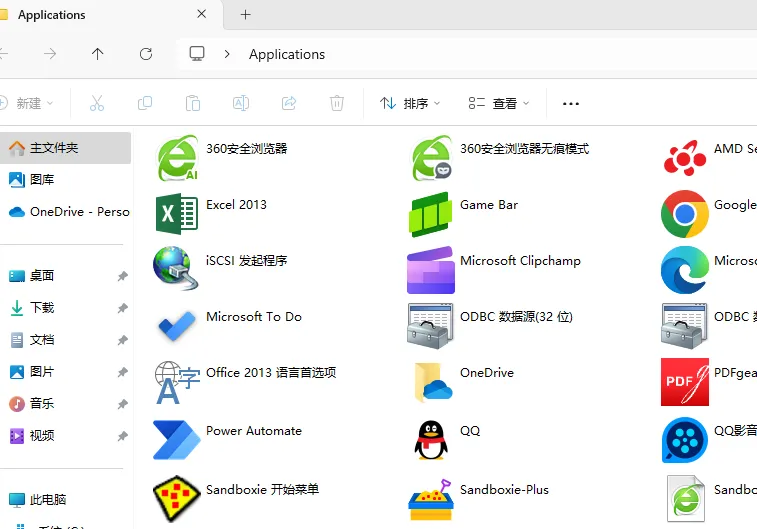The image size is (757, 529).
Task: Select the iSCSI 发起程序 globe icon
Action: click(x=176, y=268)
